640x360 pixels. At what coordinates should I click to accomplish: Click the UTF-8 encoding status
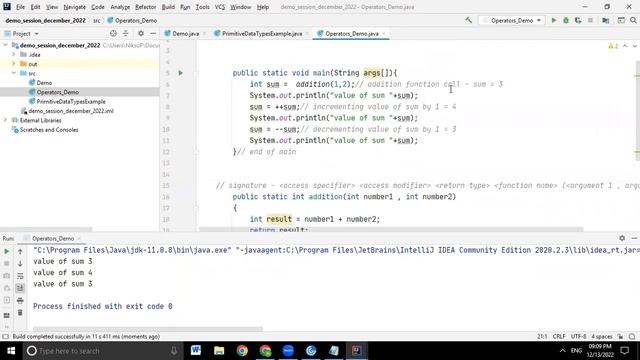578,336
